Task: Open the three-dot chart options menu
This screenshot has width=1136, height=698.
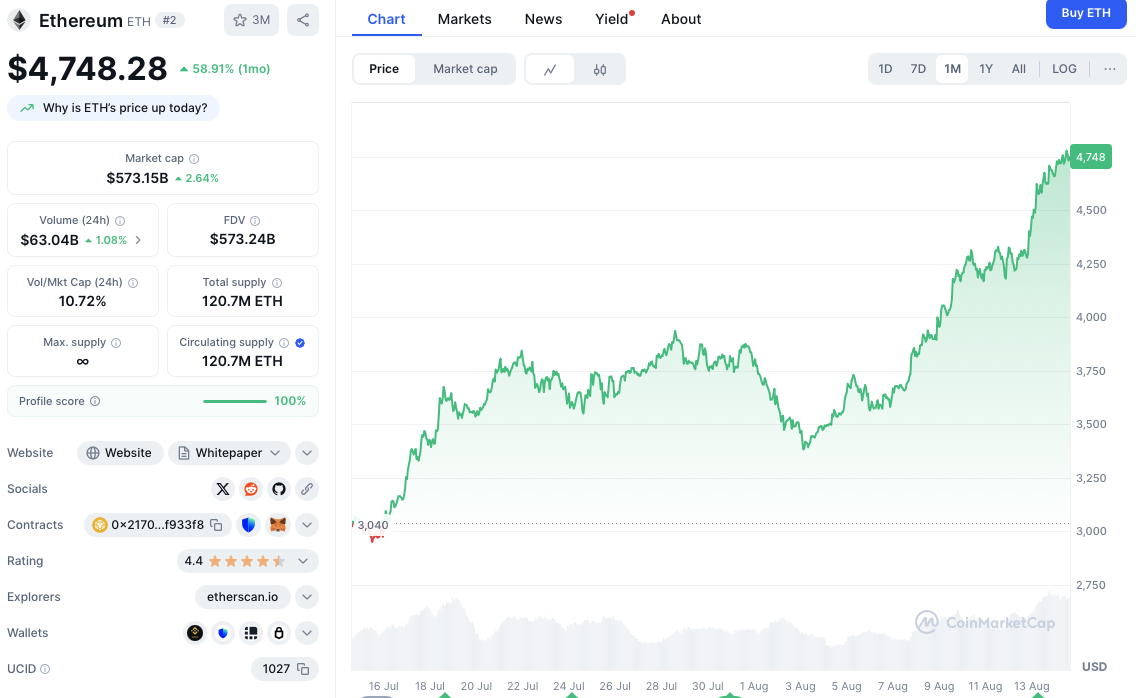Action: click(1110, 69)
